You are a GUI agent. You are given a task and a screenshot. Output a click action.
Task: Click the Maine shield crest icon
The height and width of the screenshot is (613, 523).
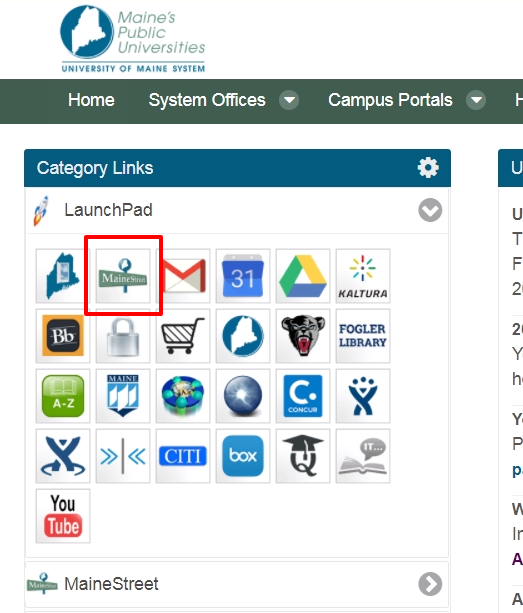coord(123,396)
